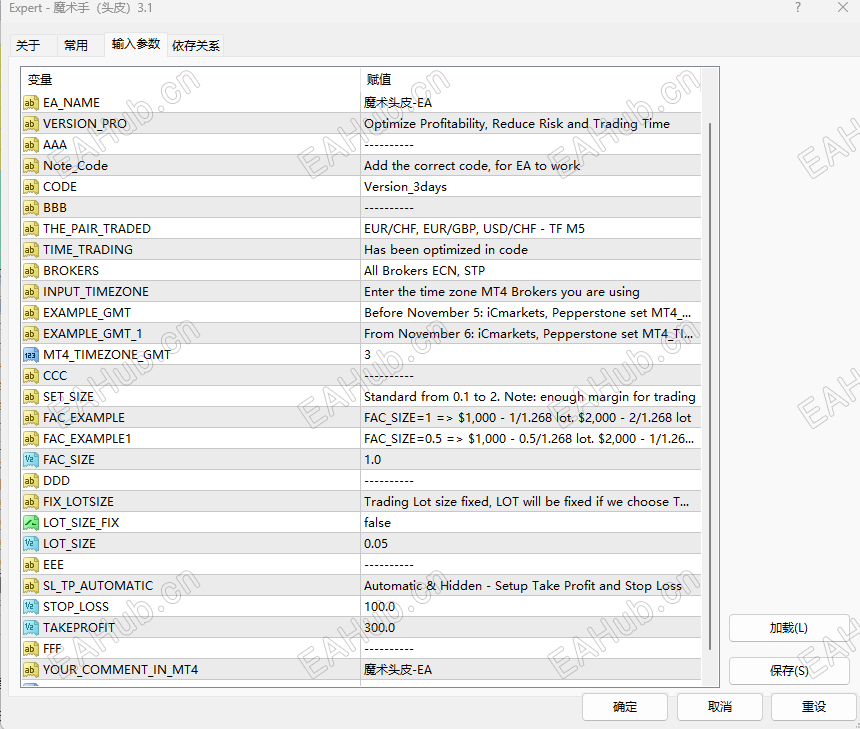Click the SET_SIZE value text
Screen dimensions: 860x729
pos(530,397)
